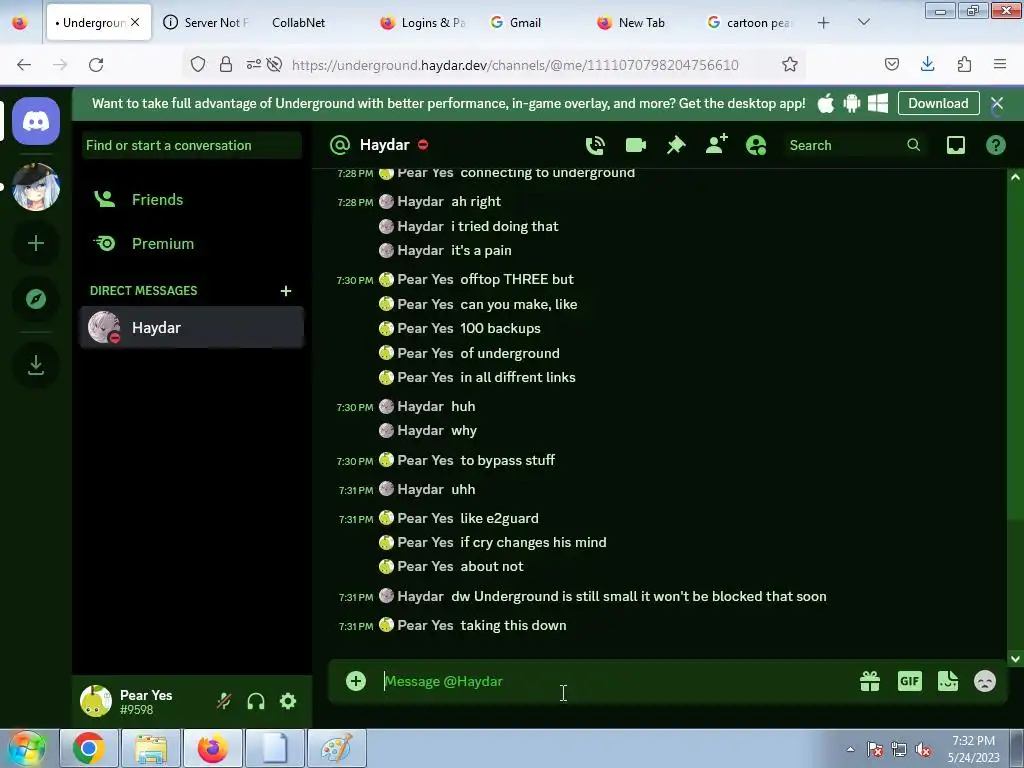1024x768 pixels.
Task: Add friends to DM icon
Action: [x=716, y=144]
